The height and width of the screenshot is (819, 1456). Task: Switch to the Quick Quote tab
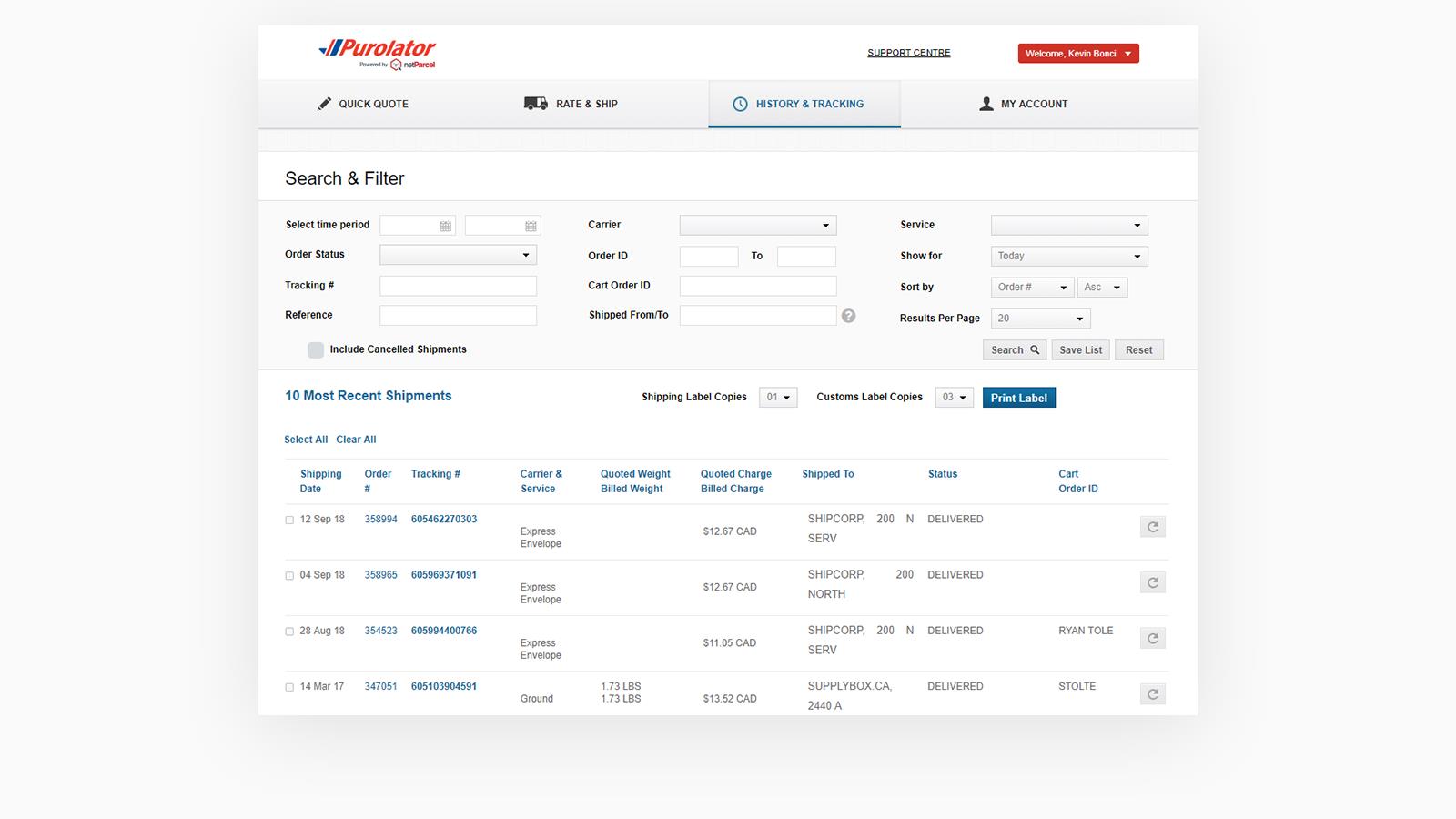362,104
